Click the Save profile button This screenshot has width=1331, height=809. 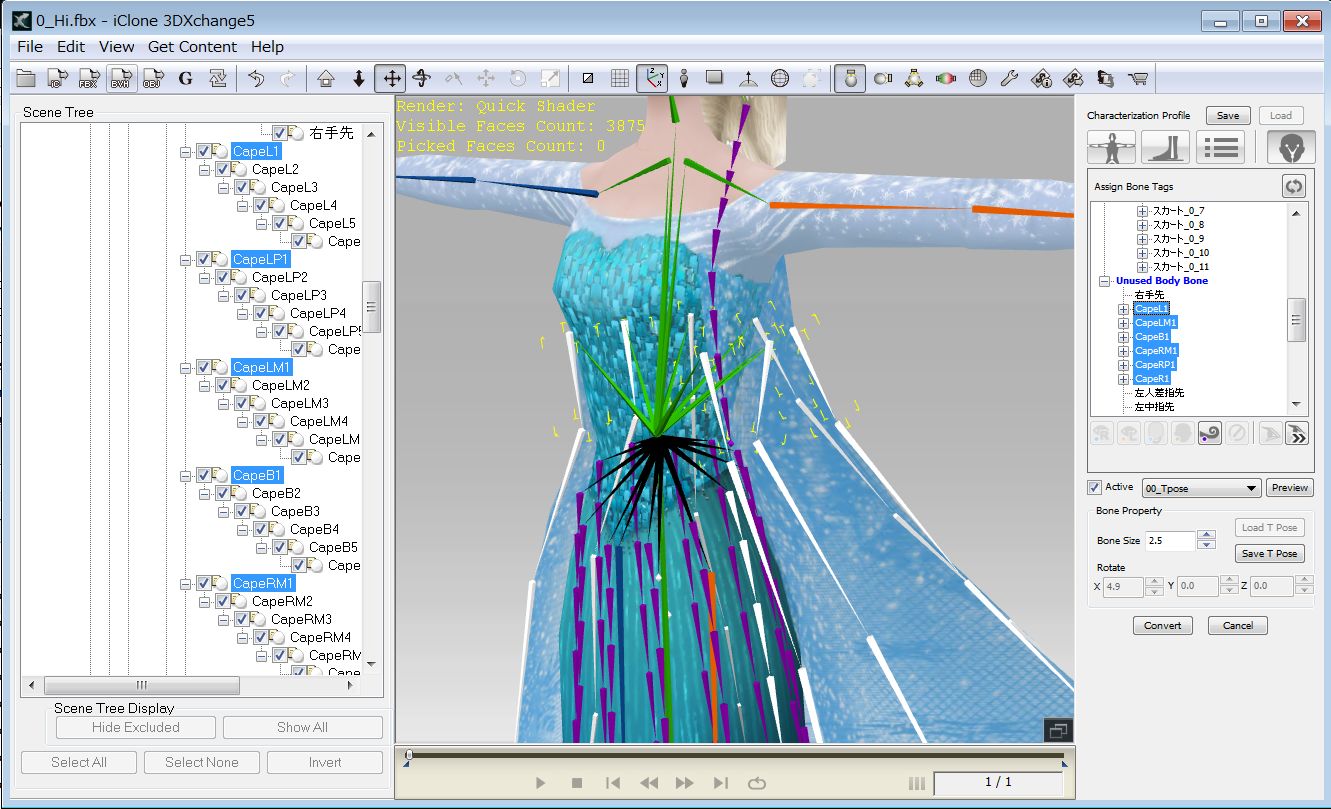tap(1228, 115)
